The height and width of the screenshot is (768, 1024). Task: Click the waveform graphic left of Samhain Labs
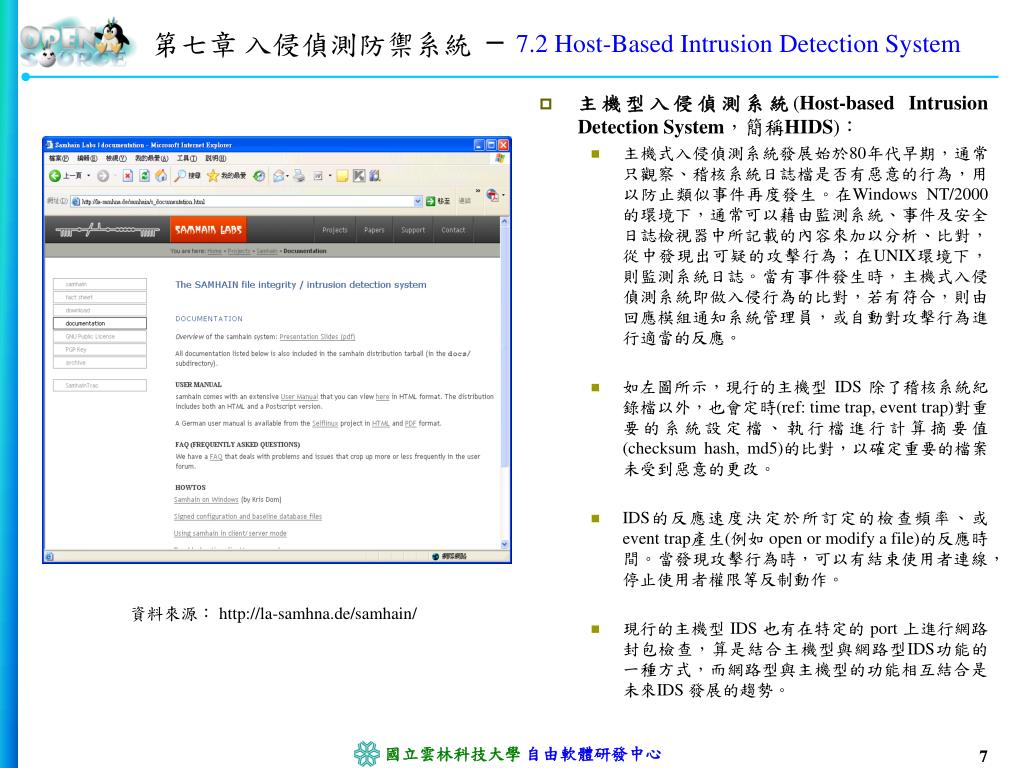click(x=107, y=230)
